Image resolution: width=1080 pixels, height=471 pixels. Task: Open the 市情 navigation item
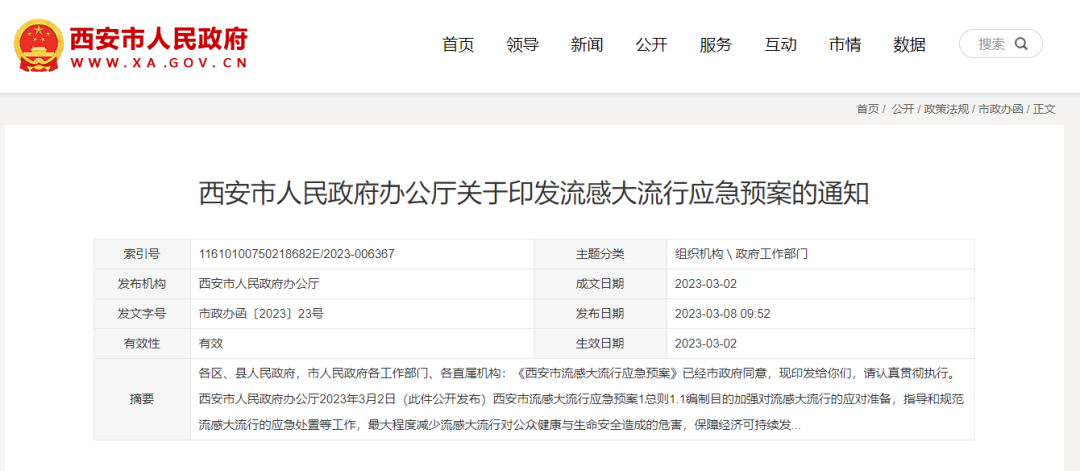point(845,45)
